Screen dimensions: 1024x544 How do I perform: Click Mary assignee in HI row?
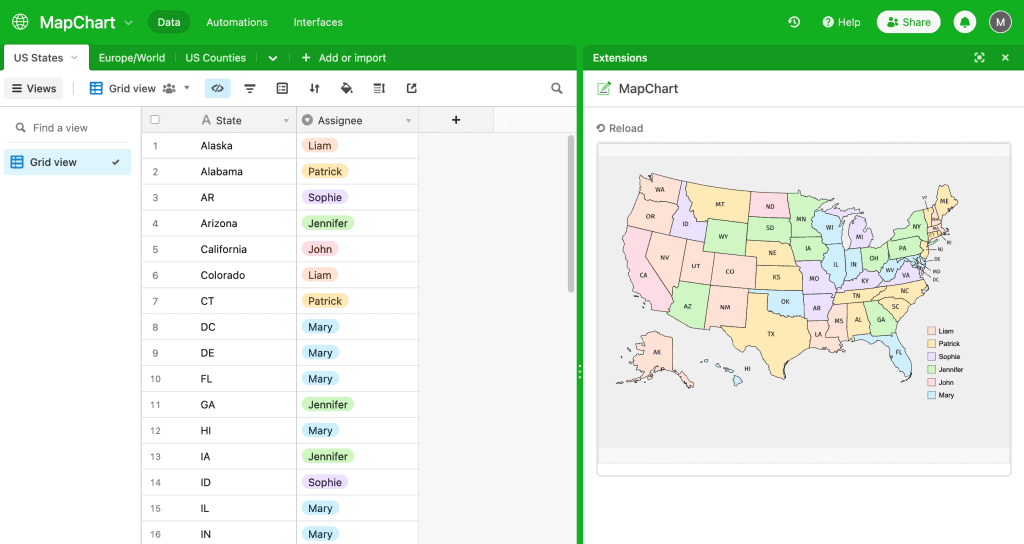(320, 430)
